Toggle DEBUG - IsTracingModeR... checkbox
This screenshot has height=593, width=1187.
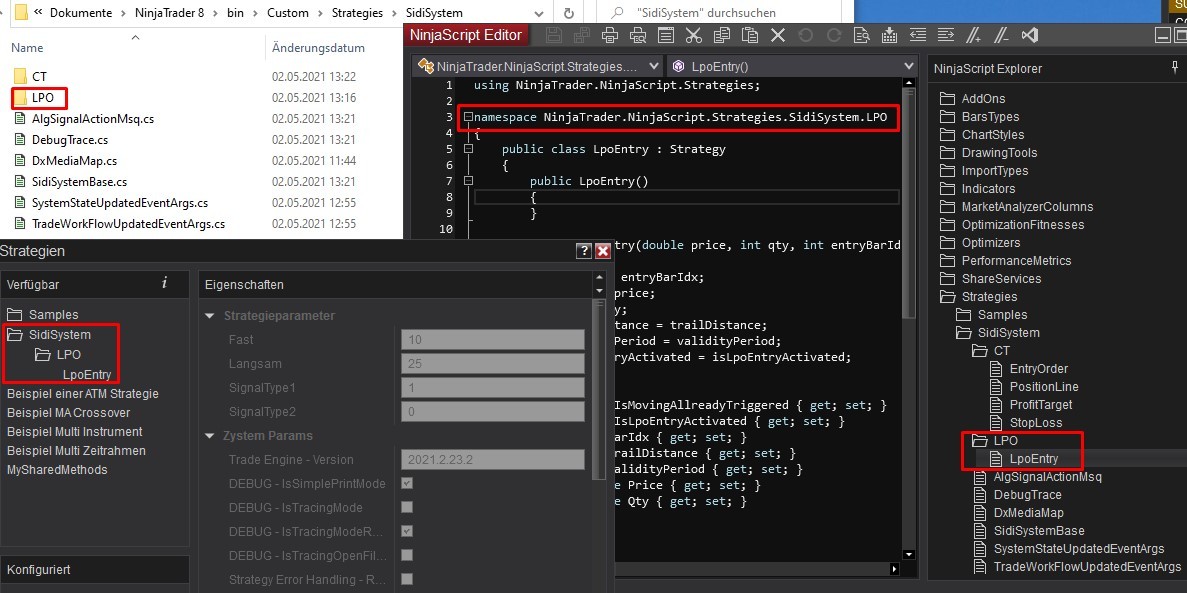coord(407,531)
